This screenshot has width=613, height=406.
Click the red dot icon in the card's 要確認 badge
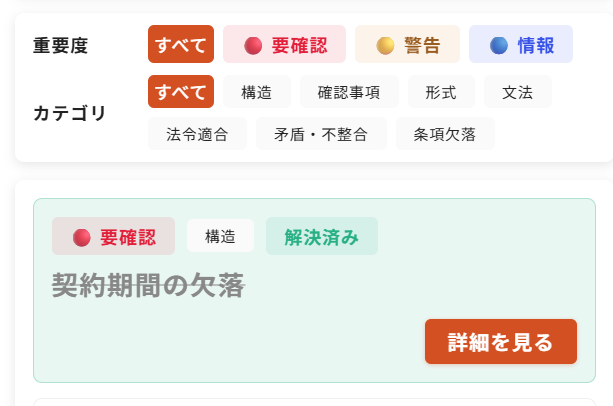point(82,237)
